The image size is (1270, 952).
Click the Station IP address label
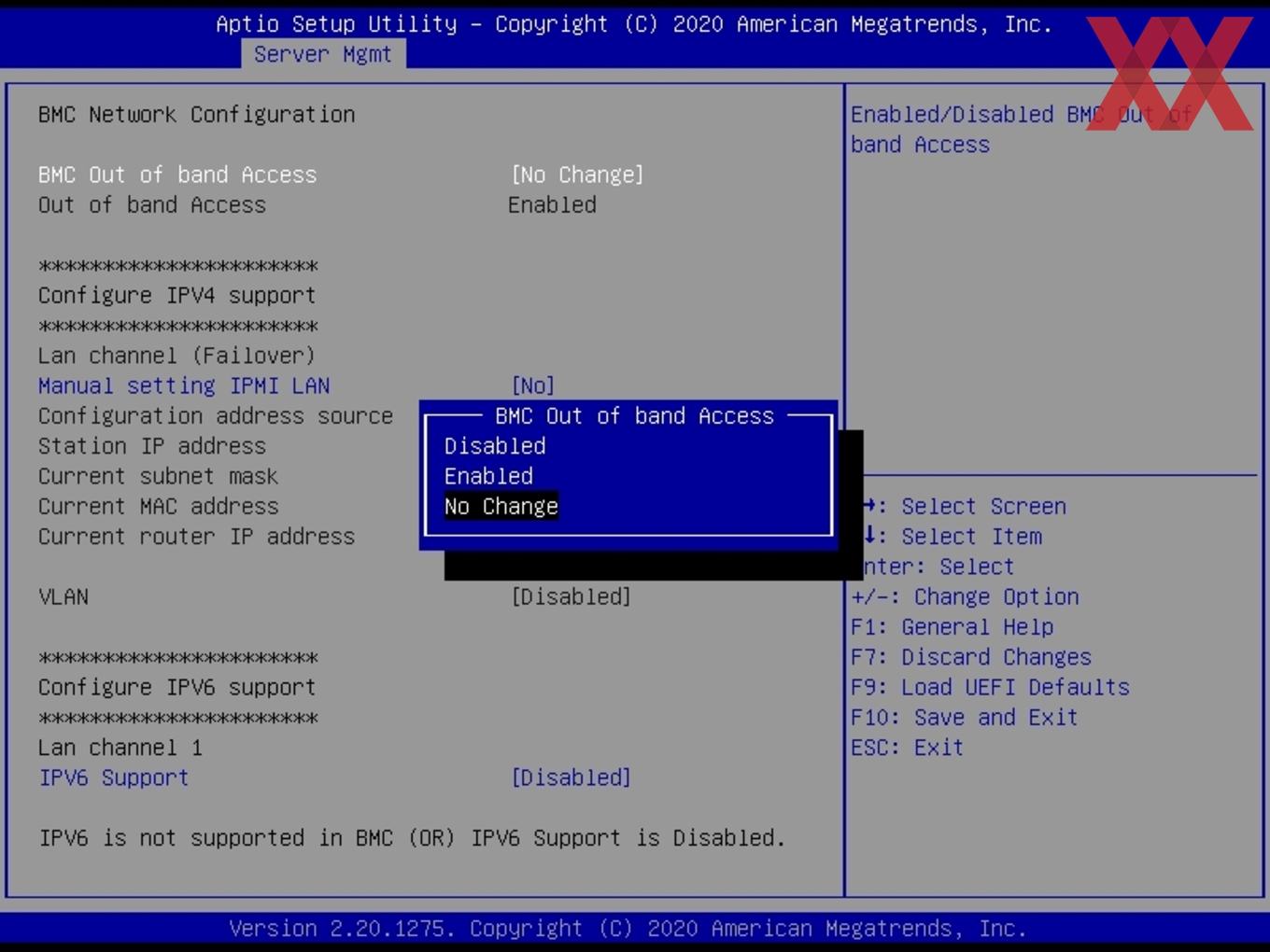click(x=152, y=446)
